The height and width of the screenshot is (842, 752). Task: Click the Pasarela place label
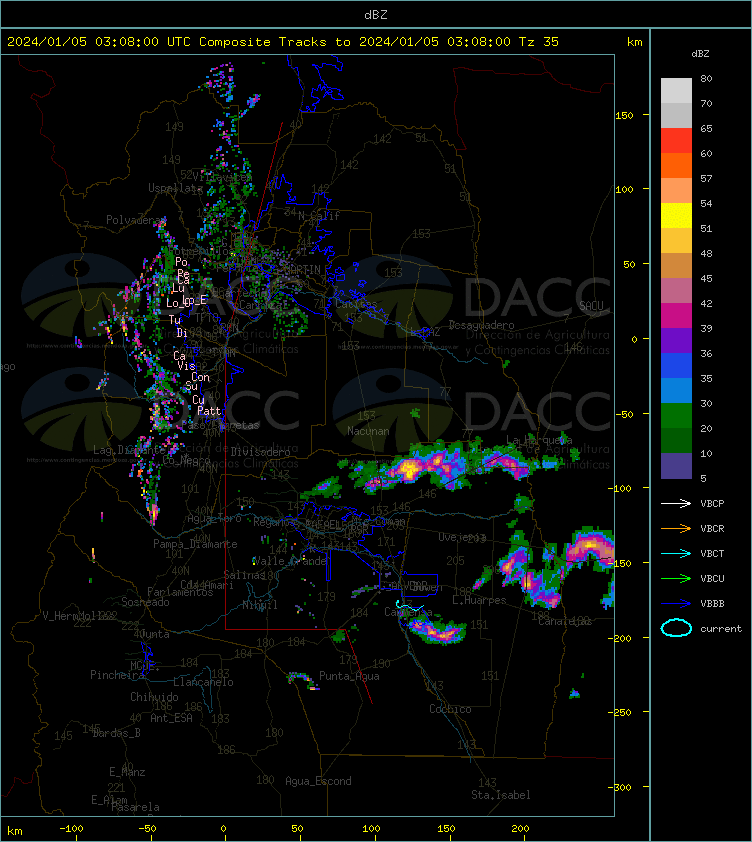tap(135, 807)
